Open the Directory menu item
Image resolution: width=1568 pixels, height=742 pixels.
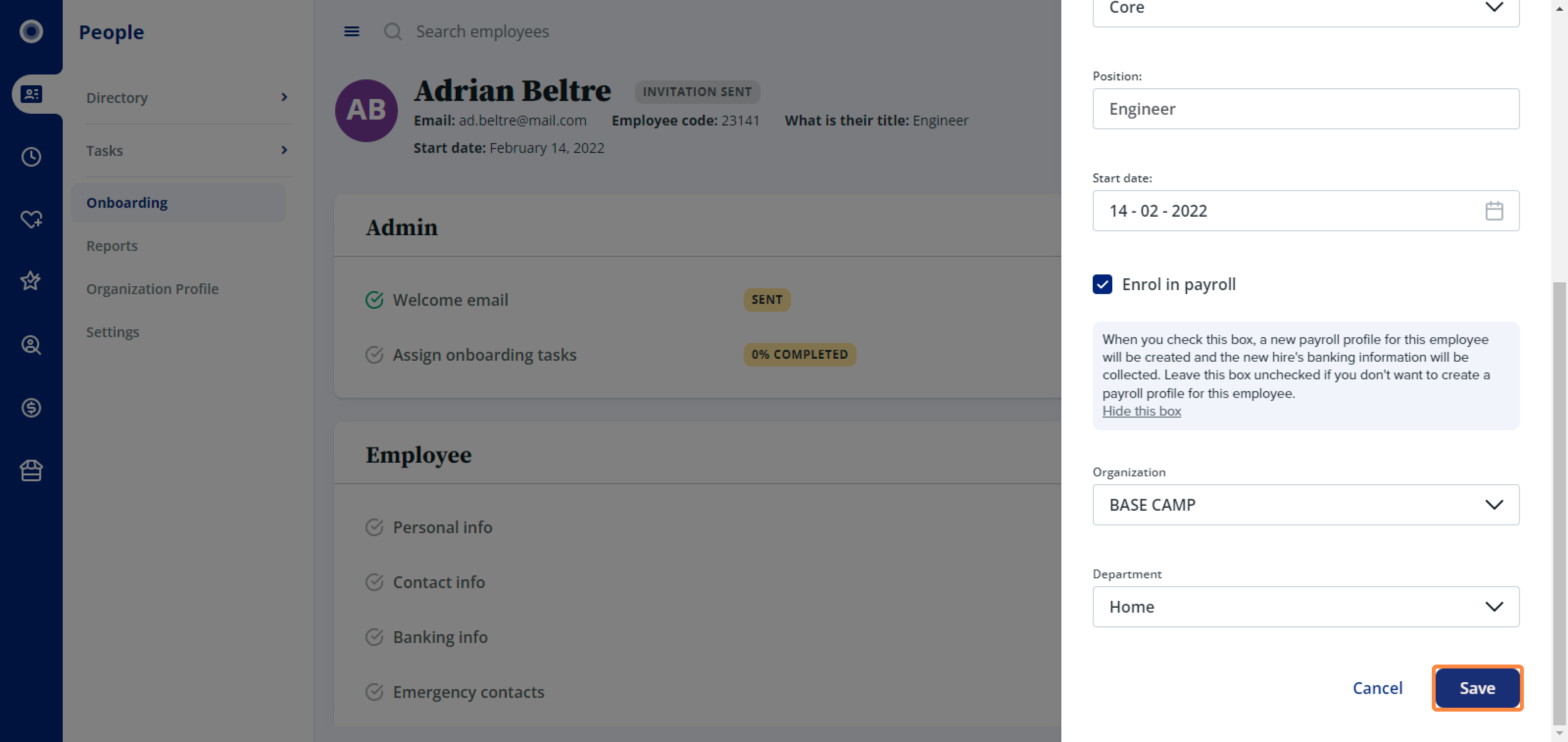pyautogui.click(x=117, y=98)
